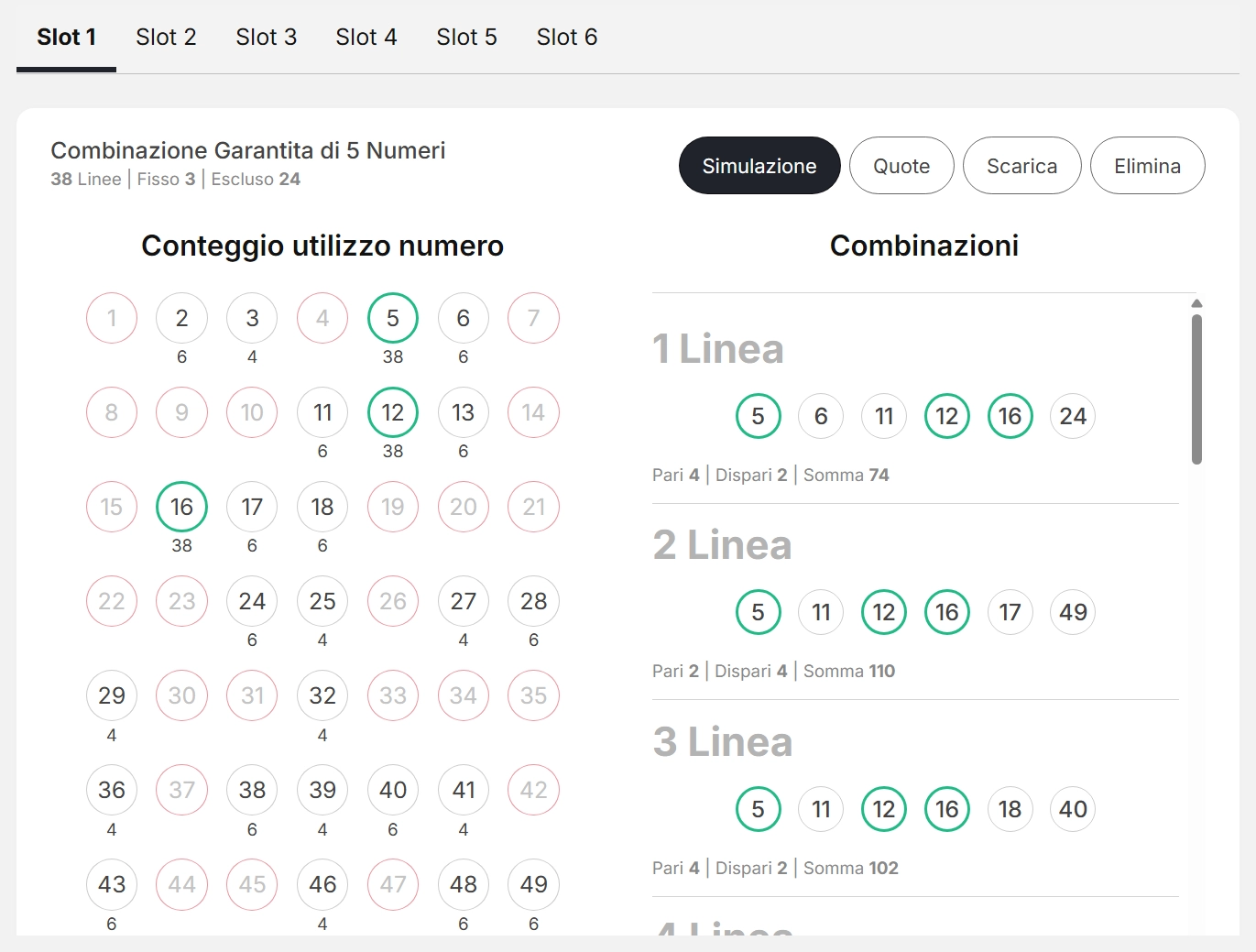
Task: Toggle number 16 in the usage grid
Action: pyautogui.click(x=181, y=507)
